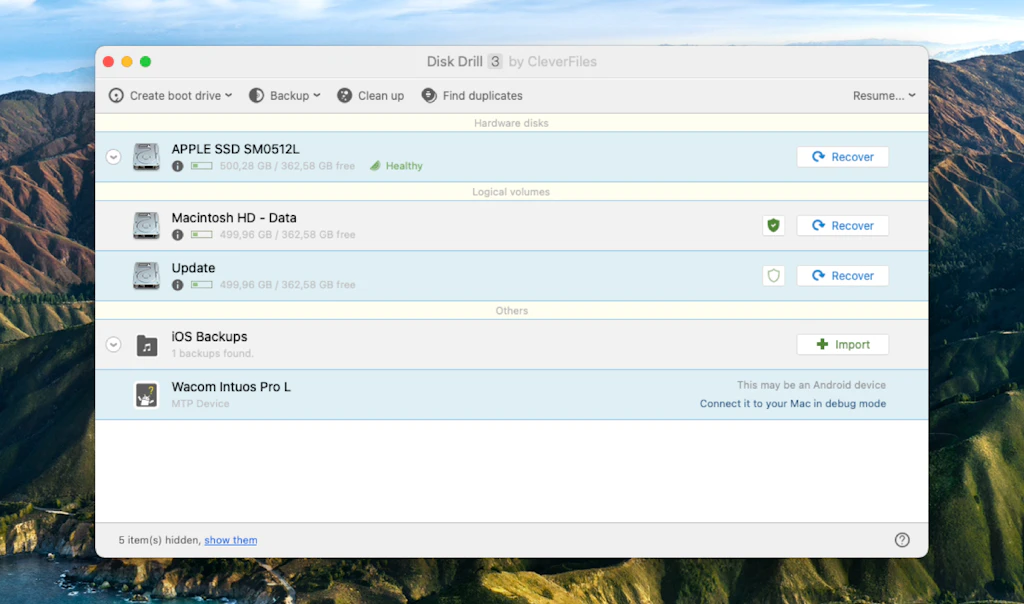Click the APPLE SSD SM0512L drive icon
This screenshot has height=604, width=1024.
tap(146, 157)
